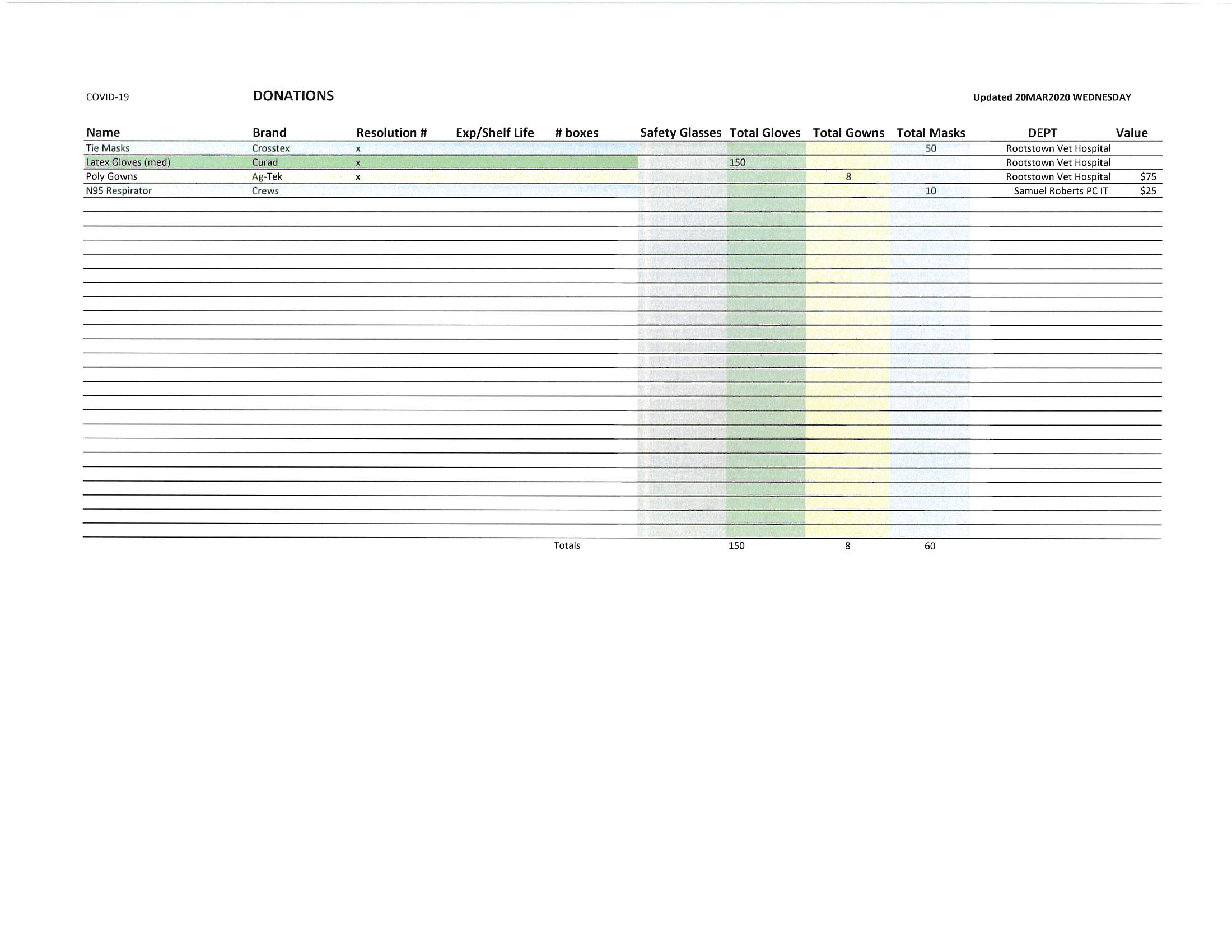Click the $75 value cell
Image resolution: width=1232 pixels, height=952 pixels.
pos(1148,176)
